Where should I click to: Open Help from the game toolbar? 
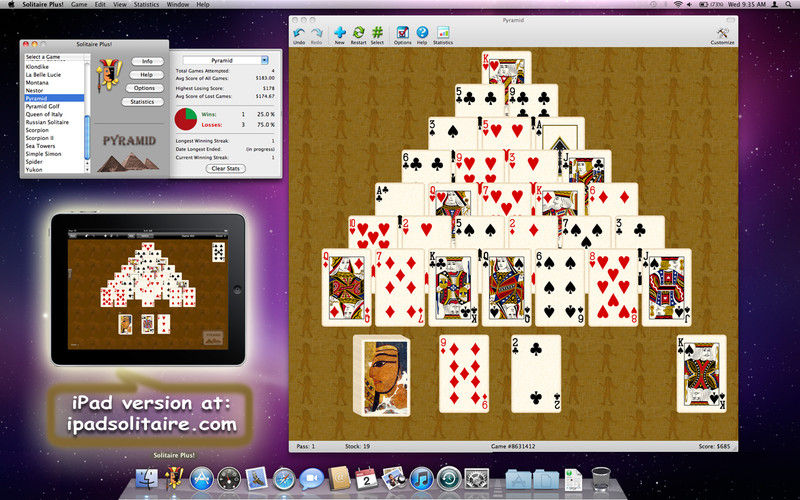422,33
